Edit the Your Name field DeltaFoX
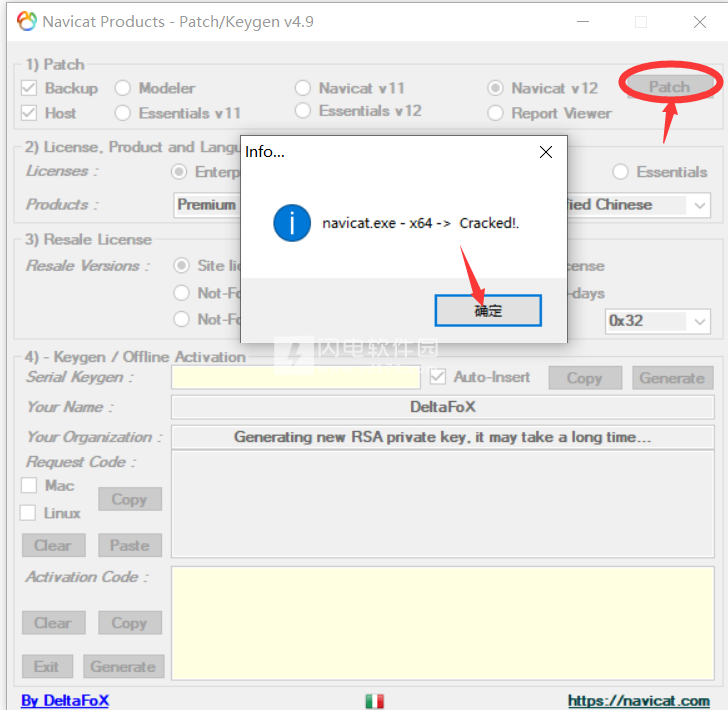 click(442, 407)
